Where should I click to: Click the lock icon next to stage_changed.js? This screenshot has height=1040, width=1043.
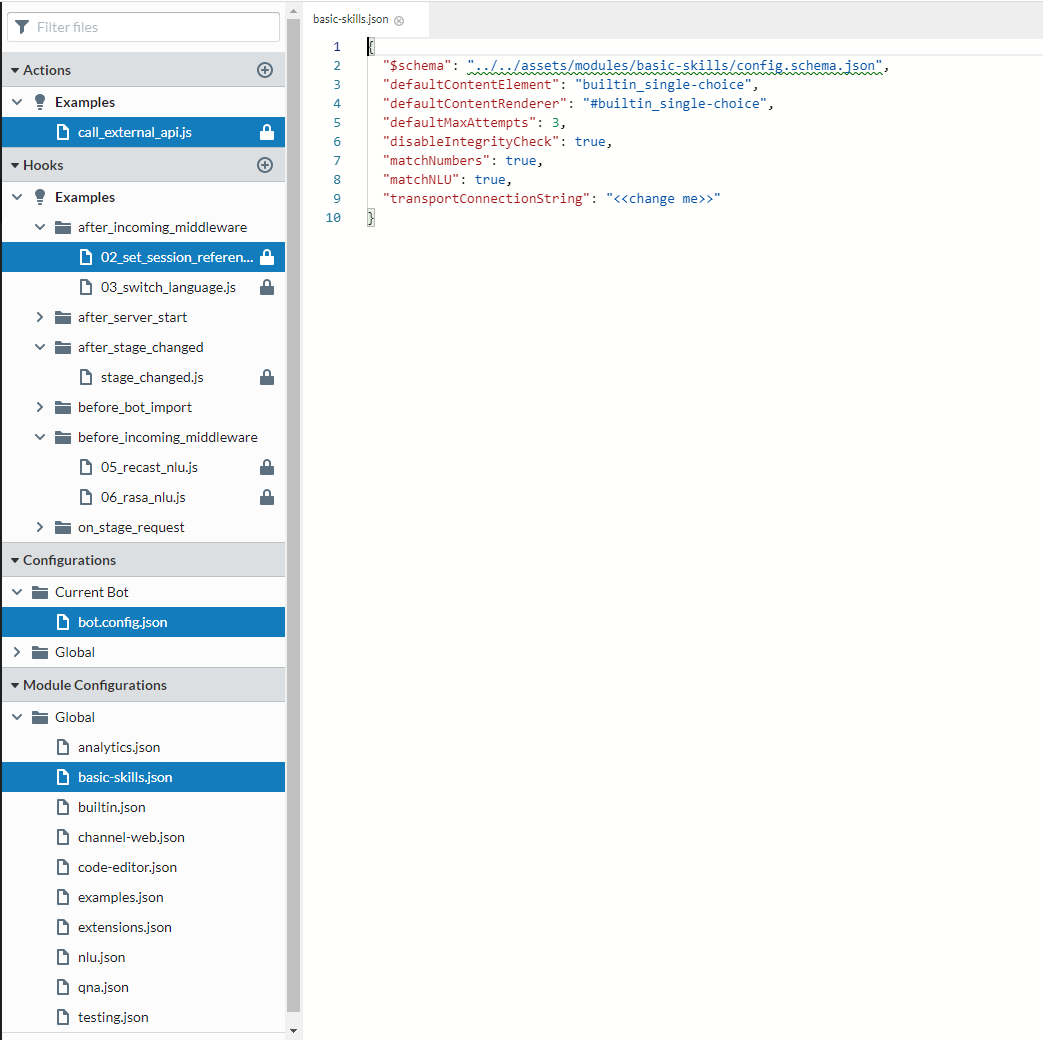pyautogui.click(x=265, y=377)
